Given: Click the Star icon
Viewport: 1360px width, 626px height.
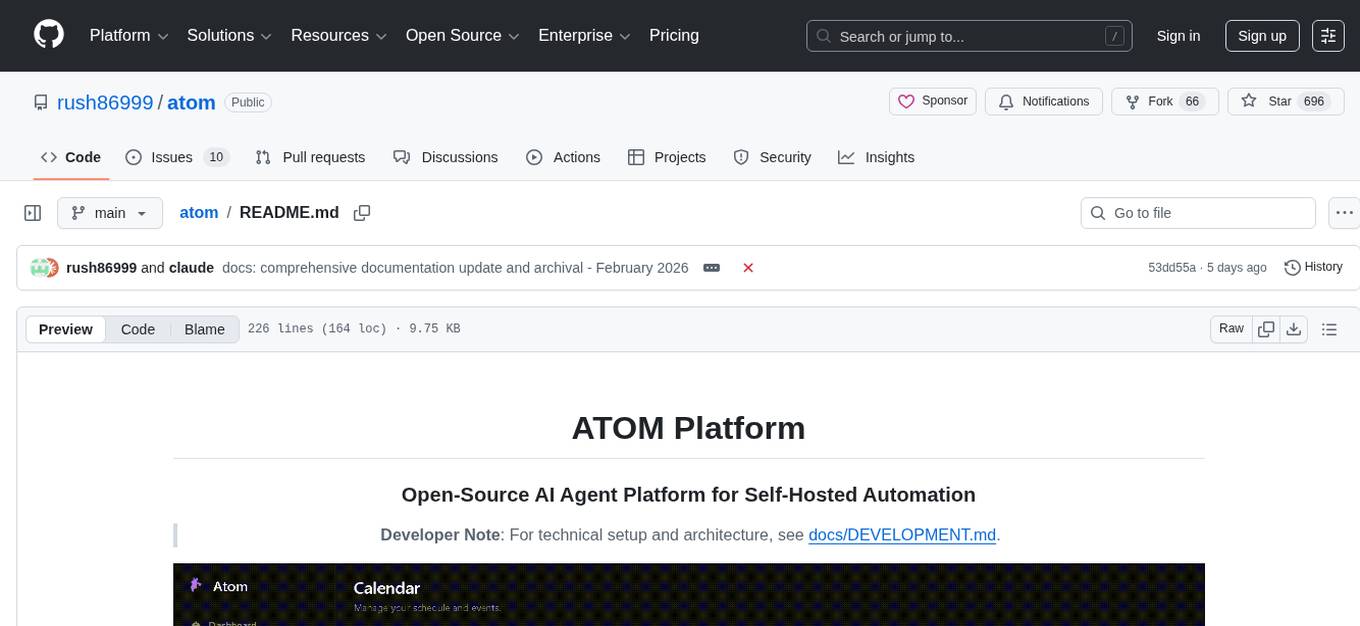Looking at the screenshot, I should tap(1248, 101).
